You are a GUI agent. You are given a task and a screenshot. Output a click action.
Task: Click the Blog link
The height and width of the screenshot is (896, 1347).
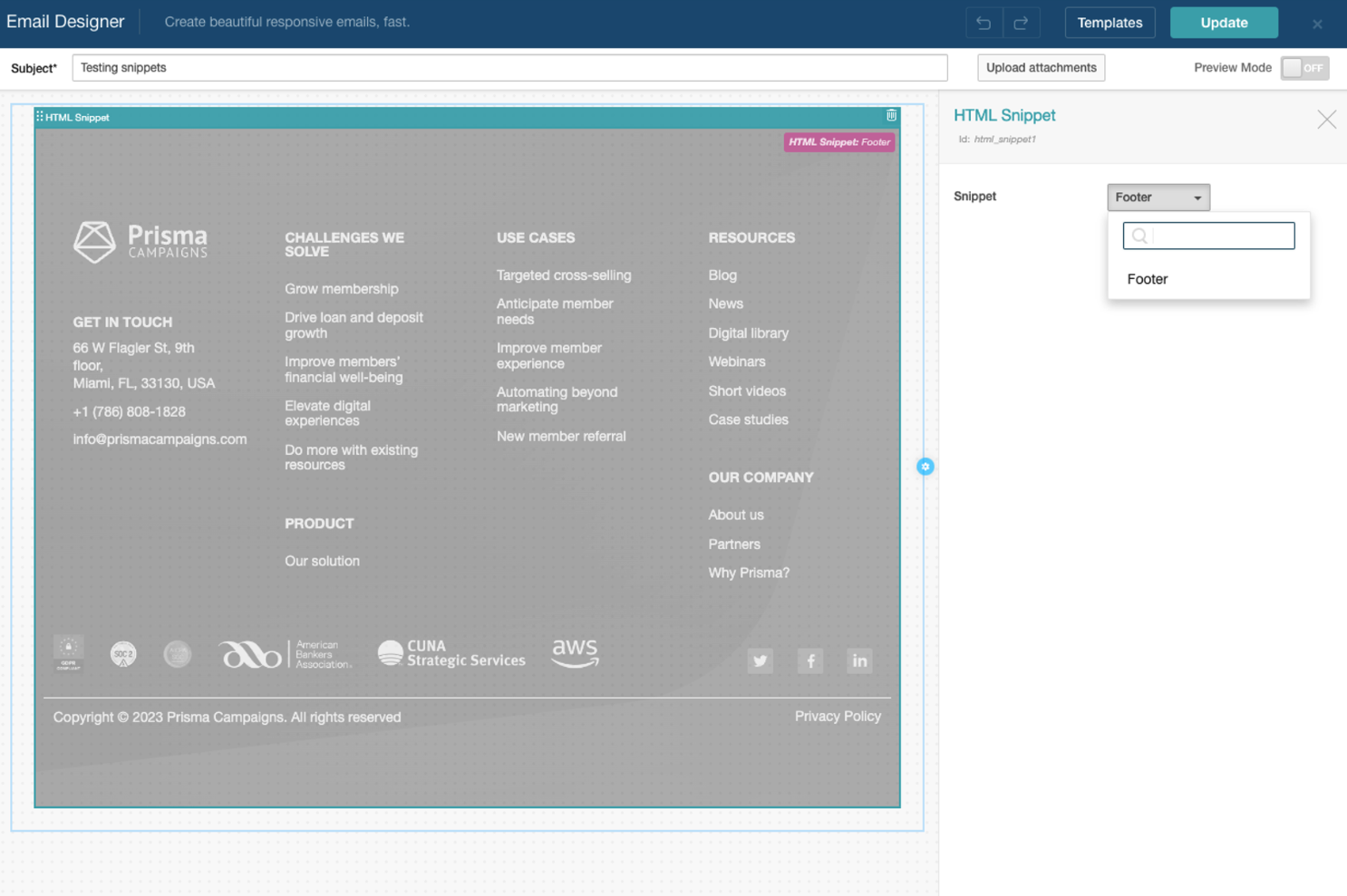(722, 275)
